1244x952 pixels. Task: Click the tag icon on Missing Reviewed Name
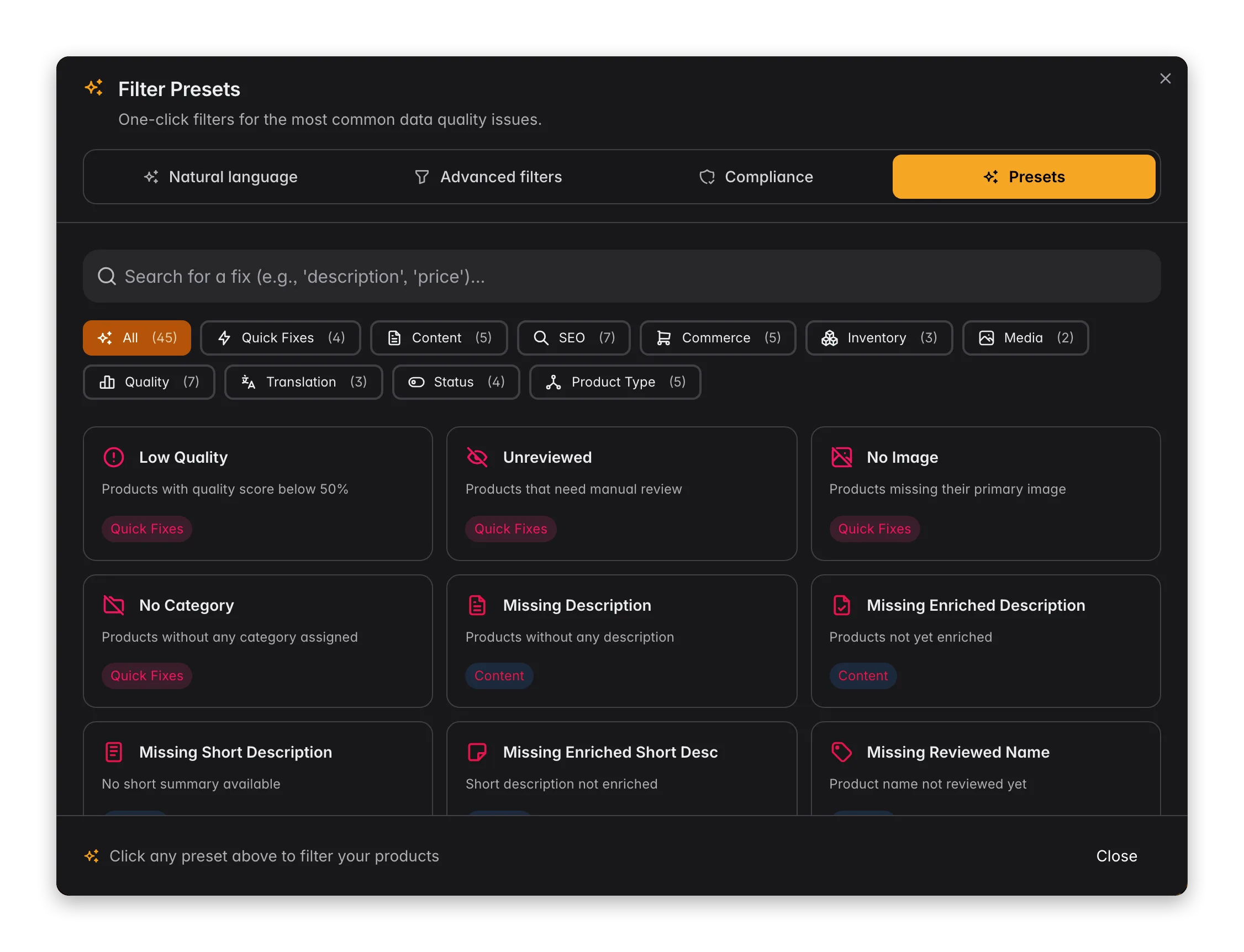tap(841, 752)
